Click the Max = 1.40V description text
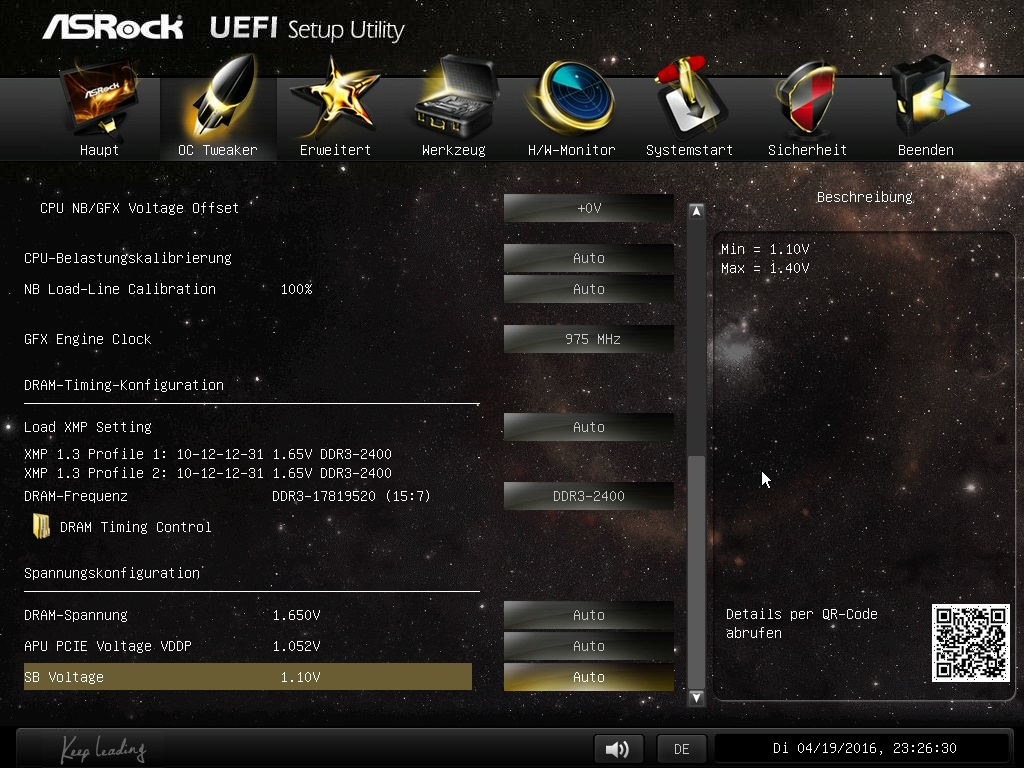1024x768 pixels. pos(765,268)
